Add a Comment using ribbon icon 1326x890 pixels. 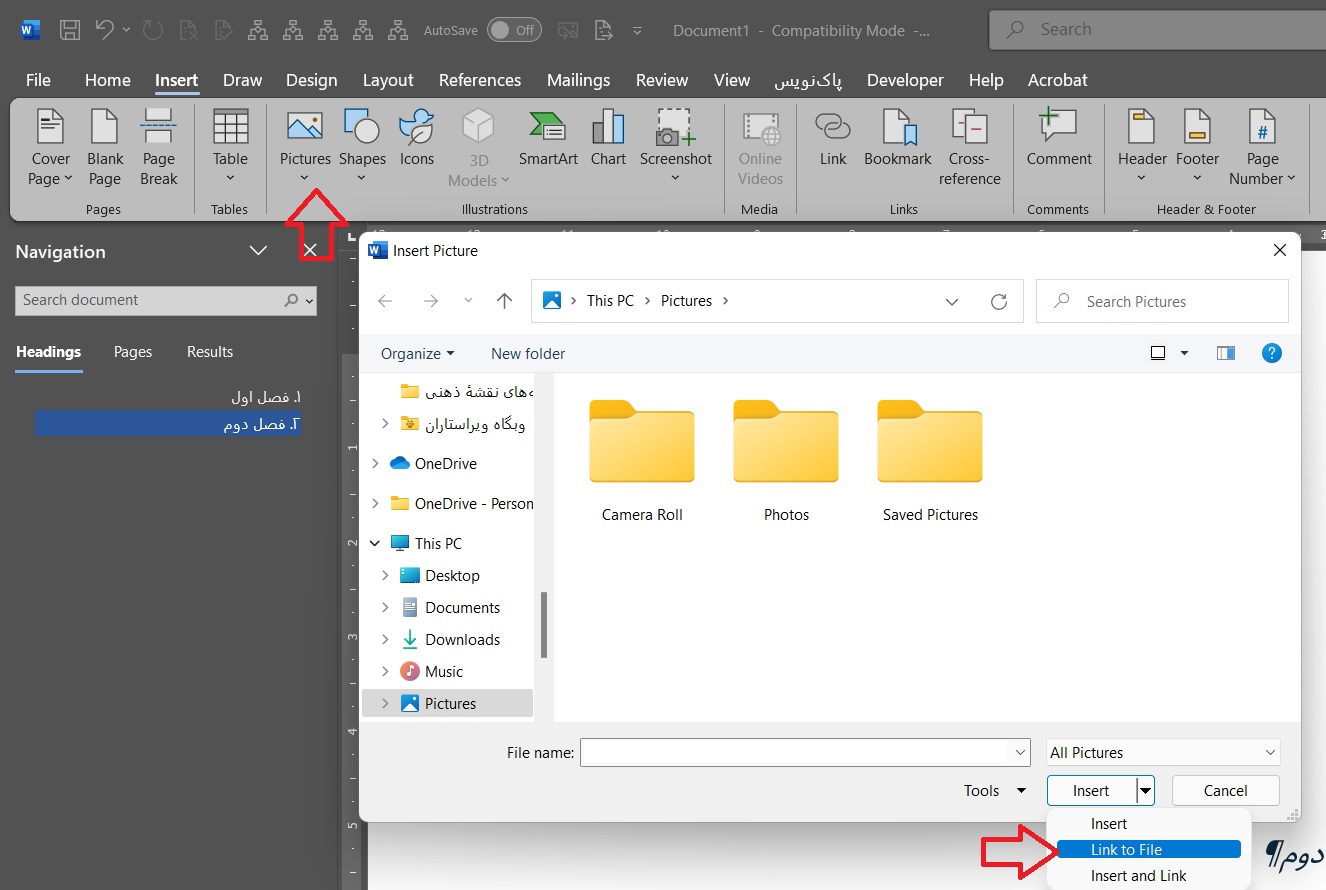(x=1058, y=139)
